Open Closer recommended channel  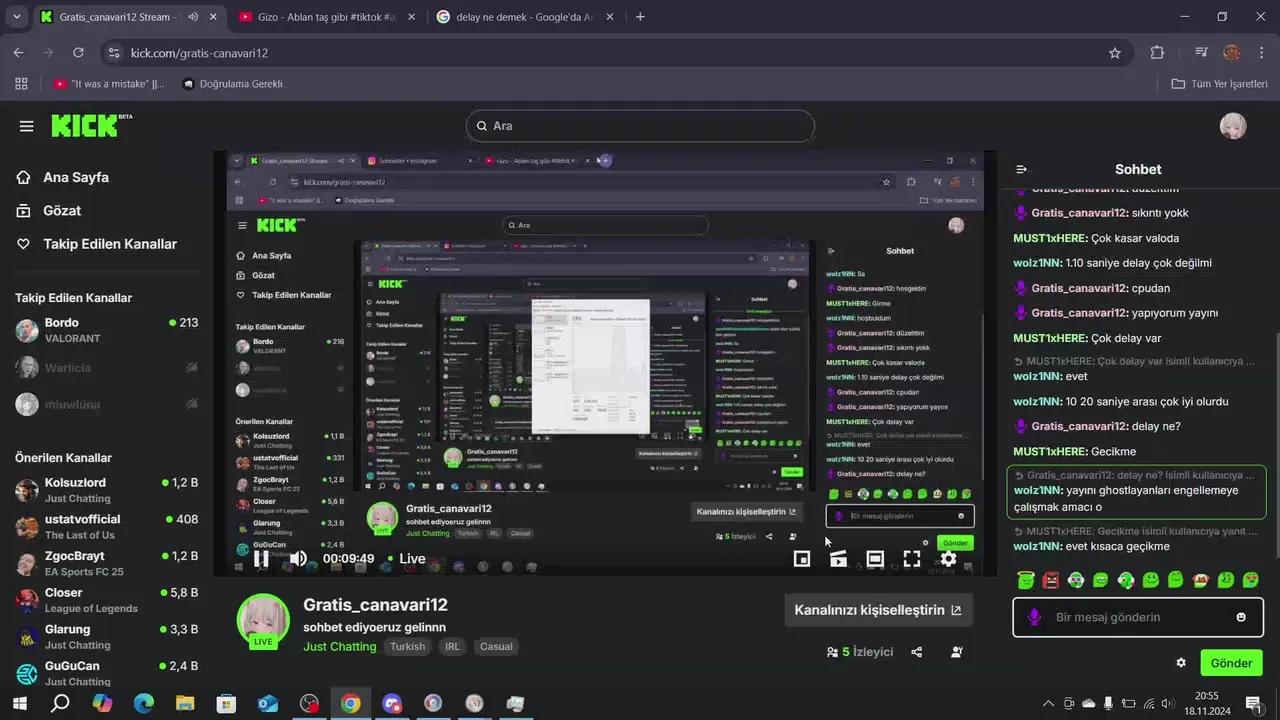pyautogui.click(x=106, y=600)
